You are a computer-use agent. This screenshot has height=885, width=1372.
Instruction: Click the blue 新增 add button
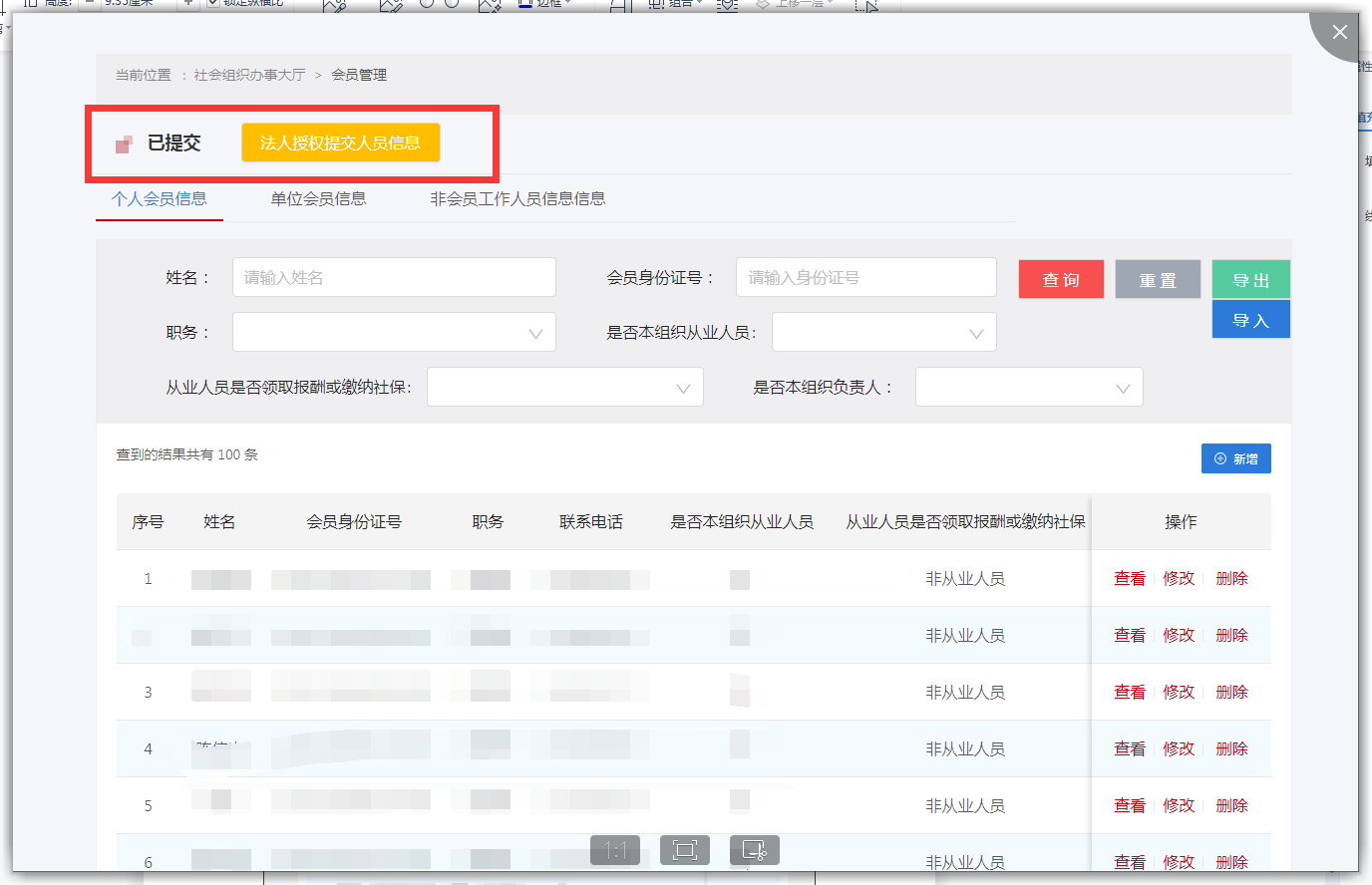click(x=1235, y=458)
